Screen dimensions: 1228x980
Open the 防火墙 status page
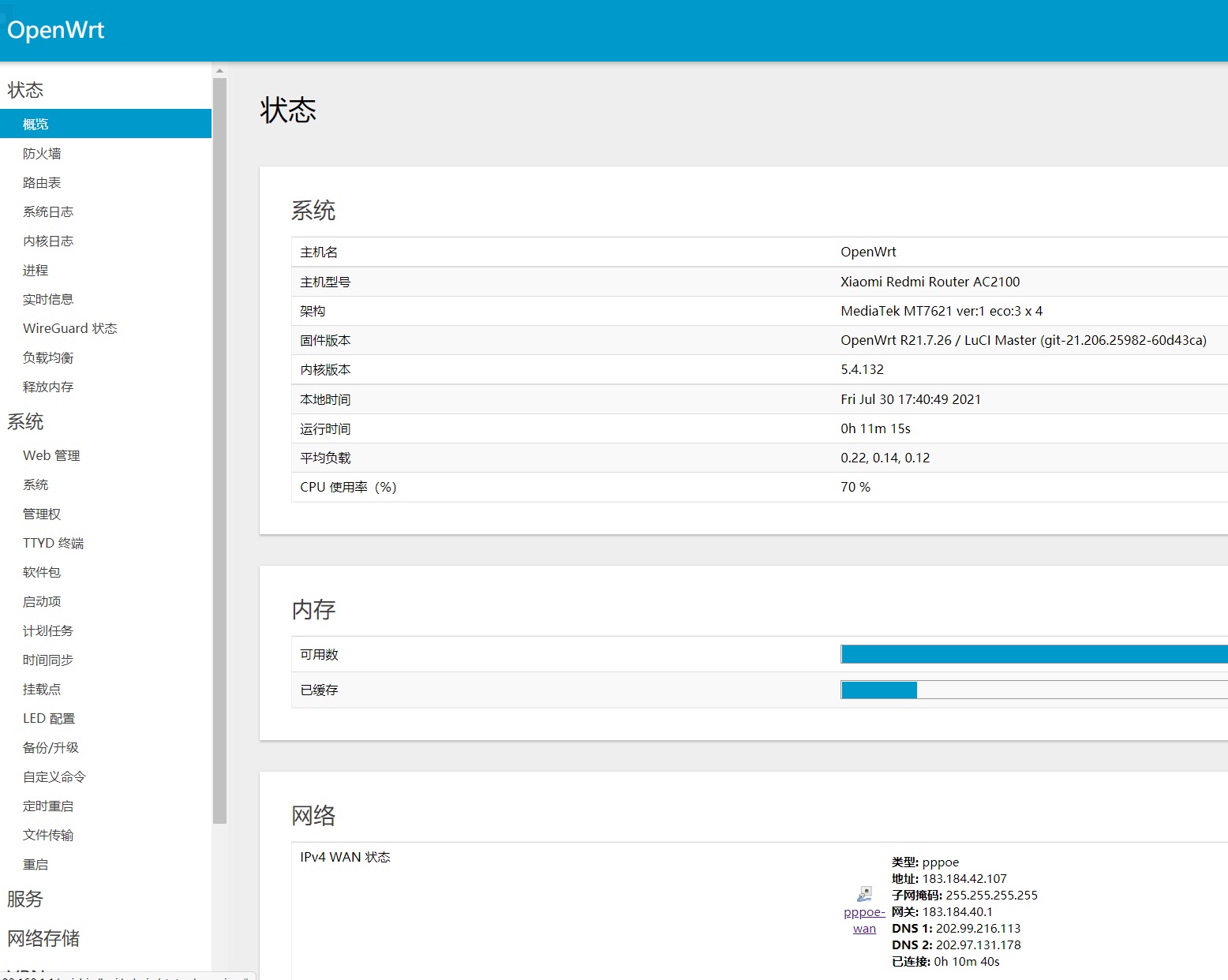(42, 153)
